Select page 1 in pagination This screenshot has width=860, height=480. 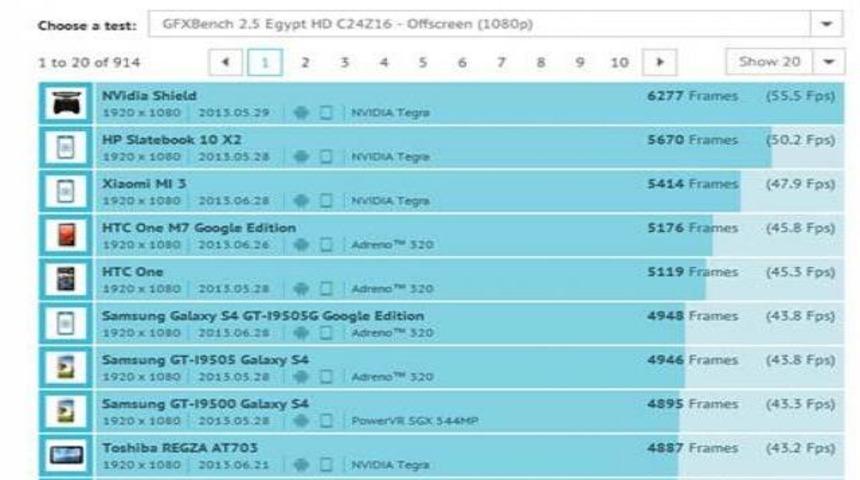click(x=265, y=63)
